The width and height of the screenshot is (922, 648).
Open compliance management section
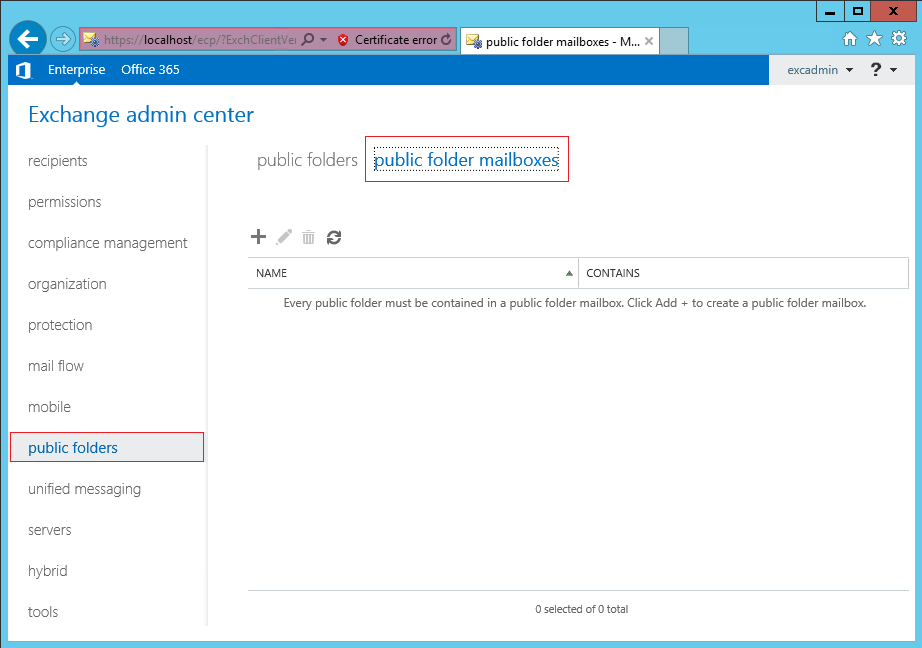[x=108, y=243]
